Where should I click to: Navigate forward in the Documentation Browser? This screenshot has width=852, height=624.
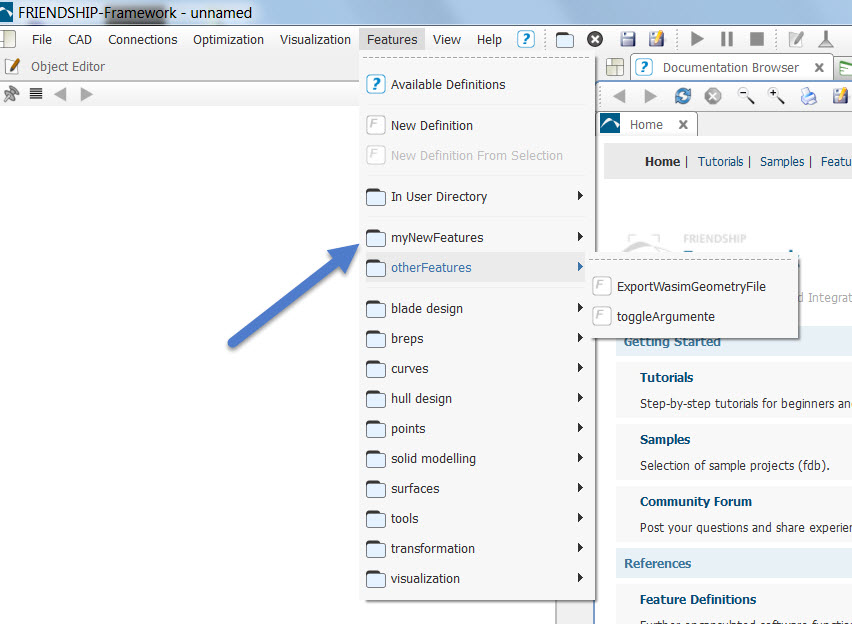[650, 96]
